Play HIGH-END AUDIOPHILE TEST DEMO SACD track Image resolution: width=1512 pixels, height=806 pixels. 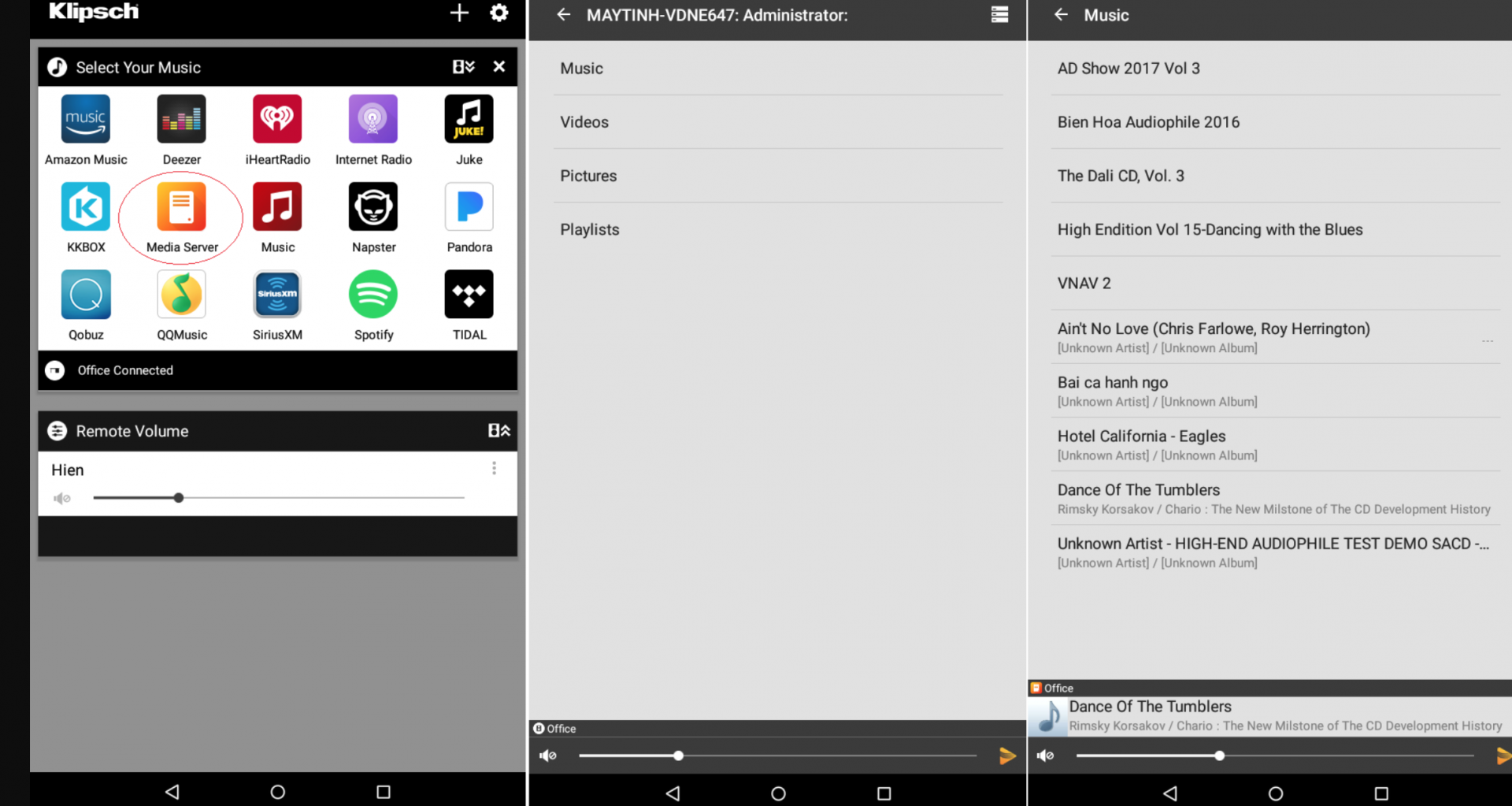pyautogui.click(x=1276, y=552)
